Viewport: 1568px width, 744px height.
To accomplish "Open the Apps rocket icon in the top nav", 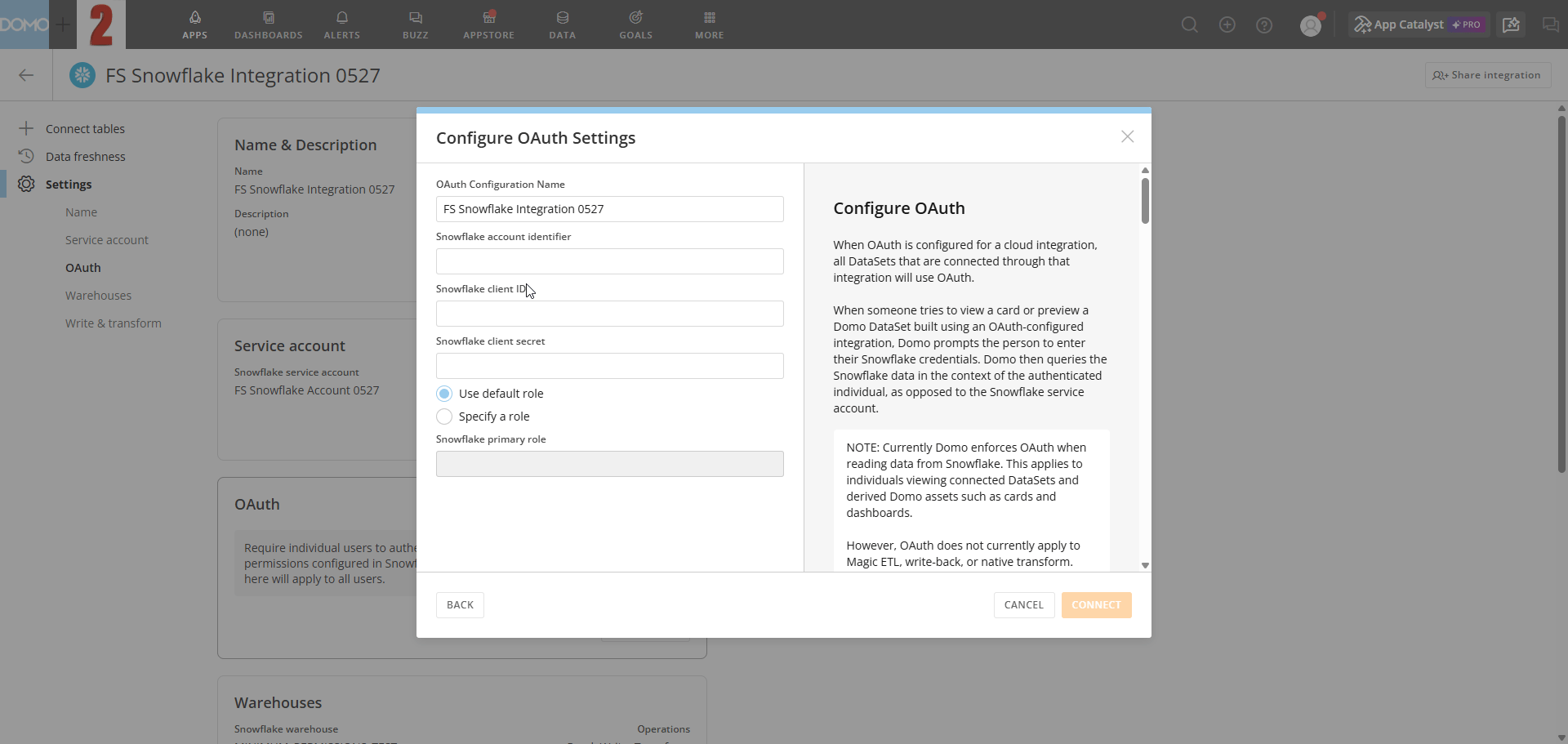I will (x=194, y=18).
